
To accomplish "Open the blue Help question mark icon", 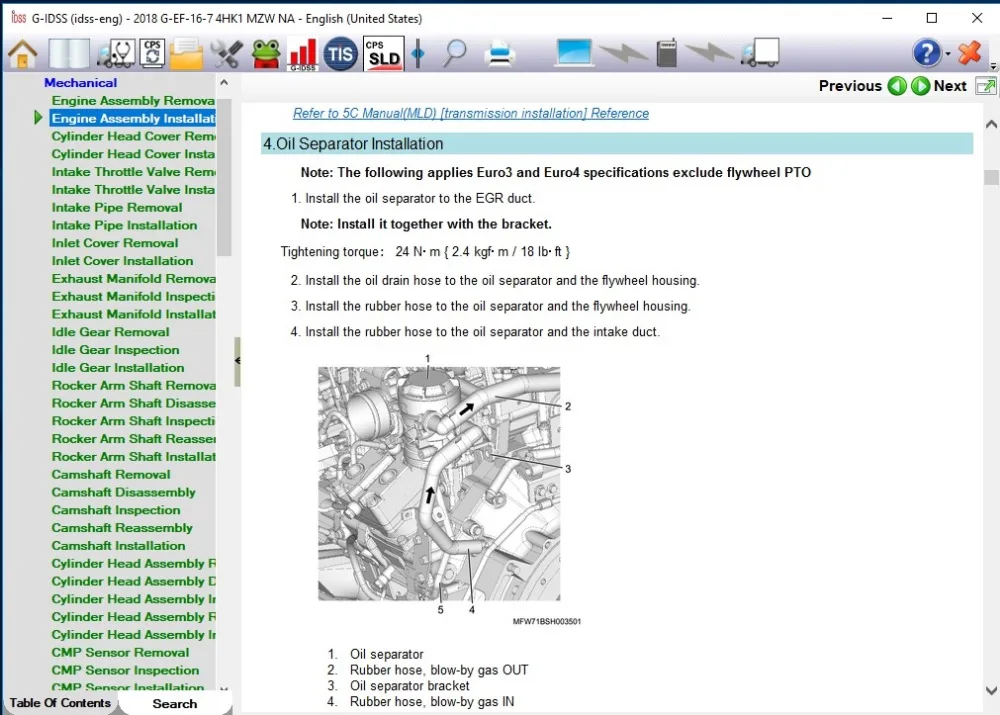I will [927, 54].
